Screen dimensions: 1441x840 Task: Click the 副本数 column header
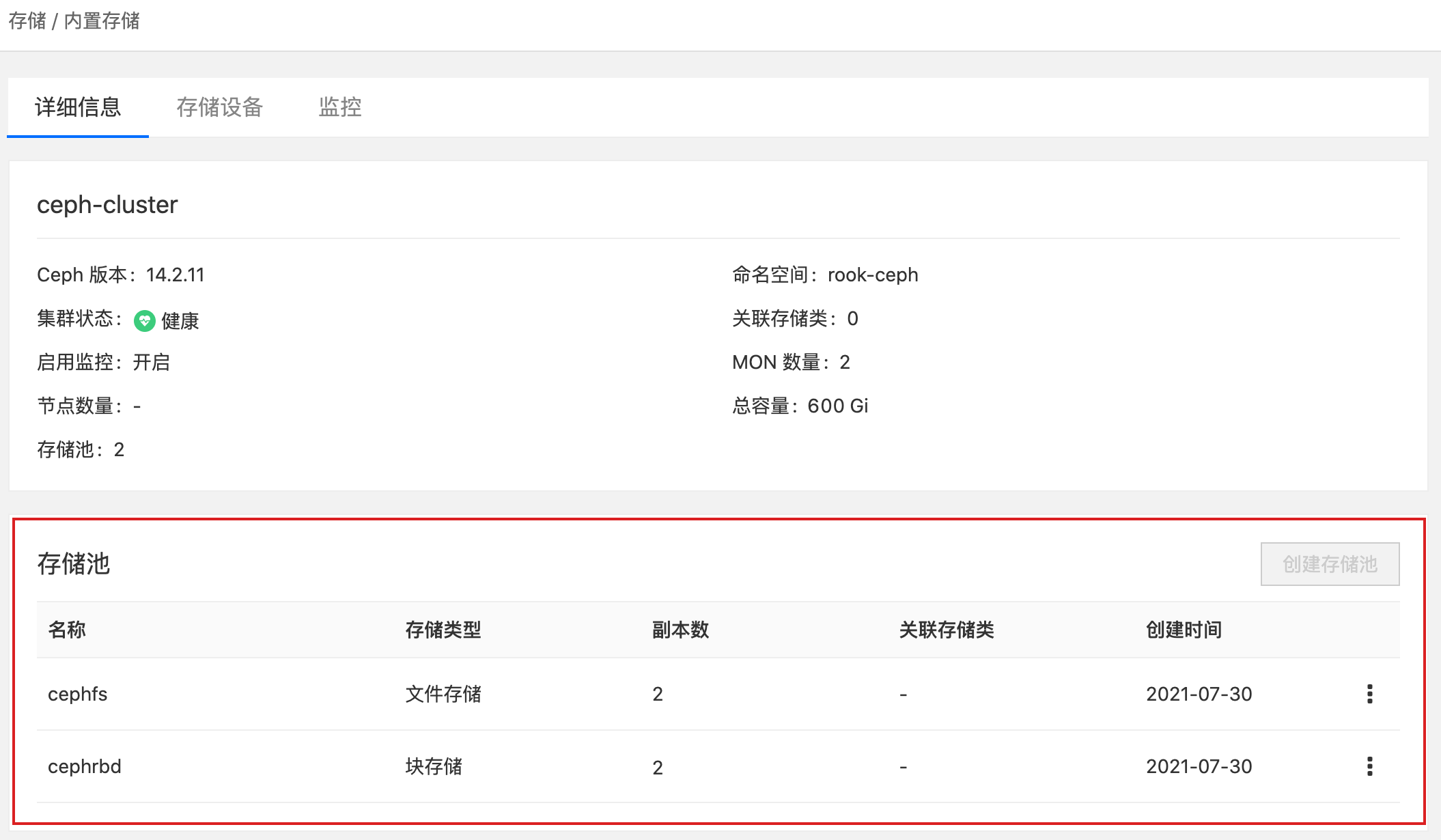point(680,630)
